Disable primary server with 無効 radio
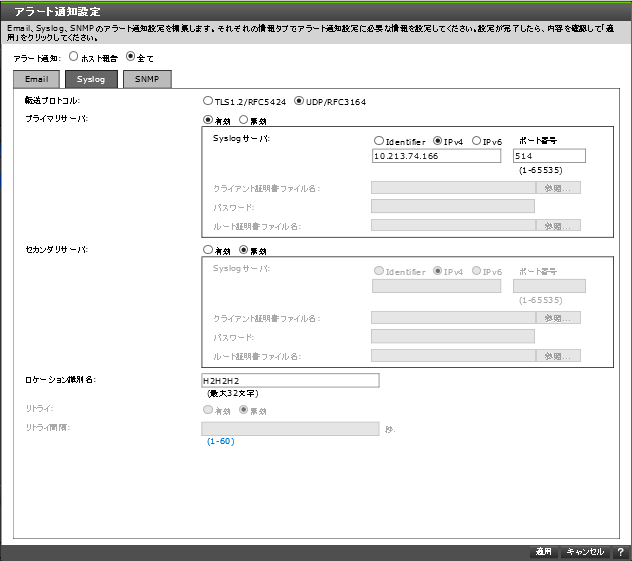This screenshot has width=632, height=561. (x=243, y=119)
